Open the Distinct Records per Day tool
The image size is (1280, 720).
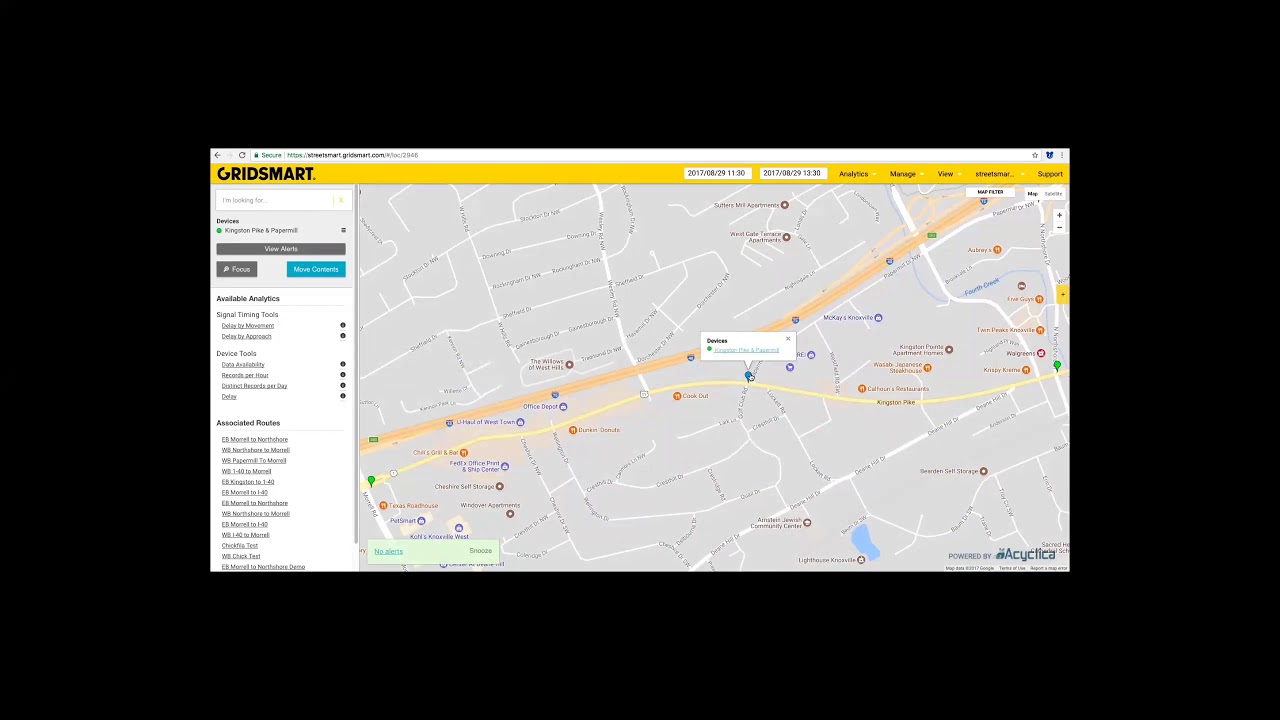coord(254,385)
